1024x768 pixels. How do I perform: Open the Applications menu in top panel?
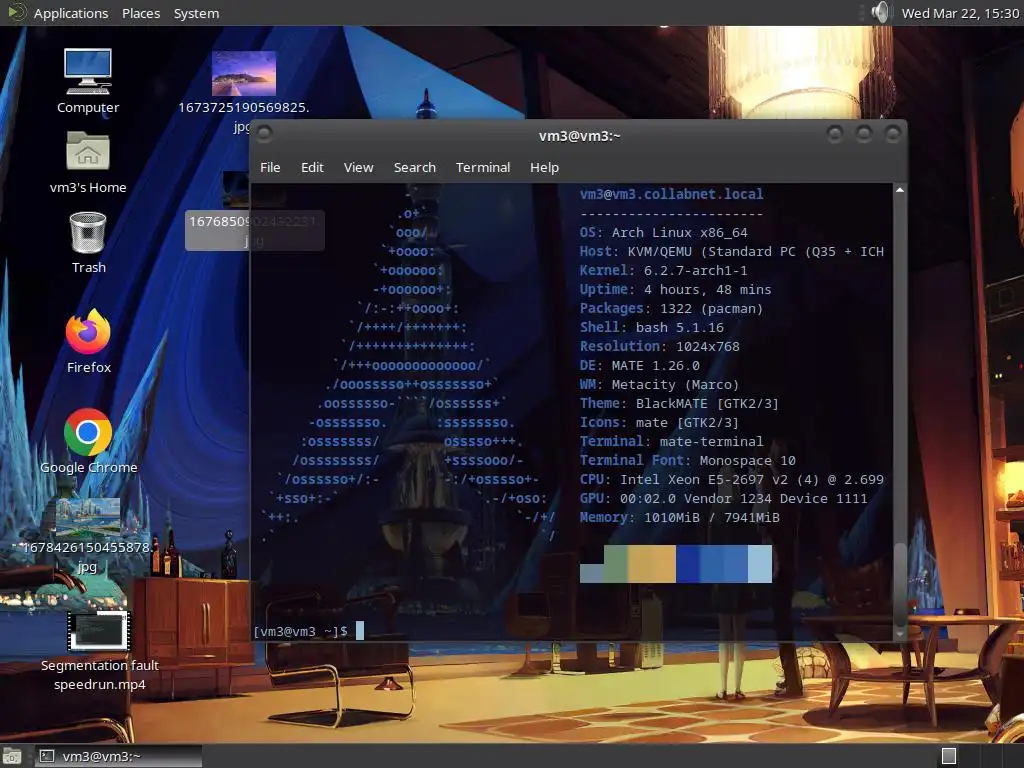[x=71, y=13]
